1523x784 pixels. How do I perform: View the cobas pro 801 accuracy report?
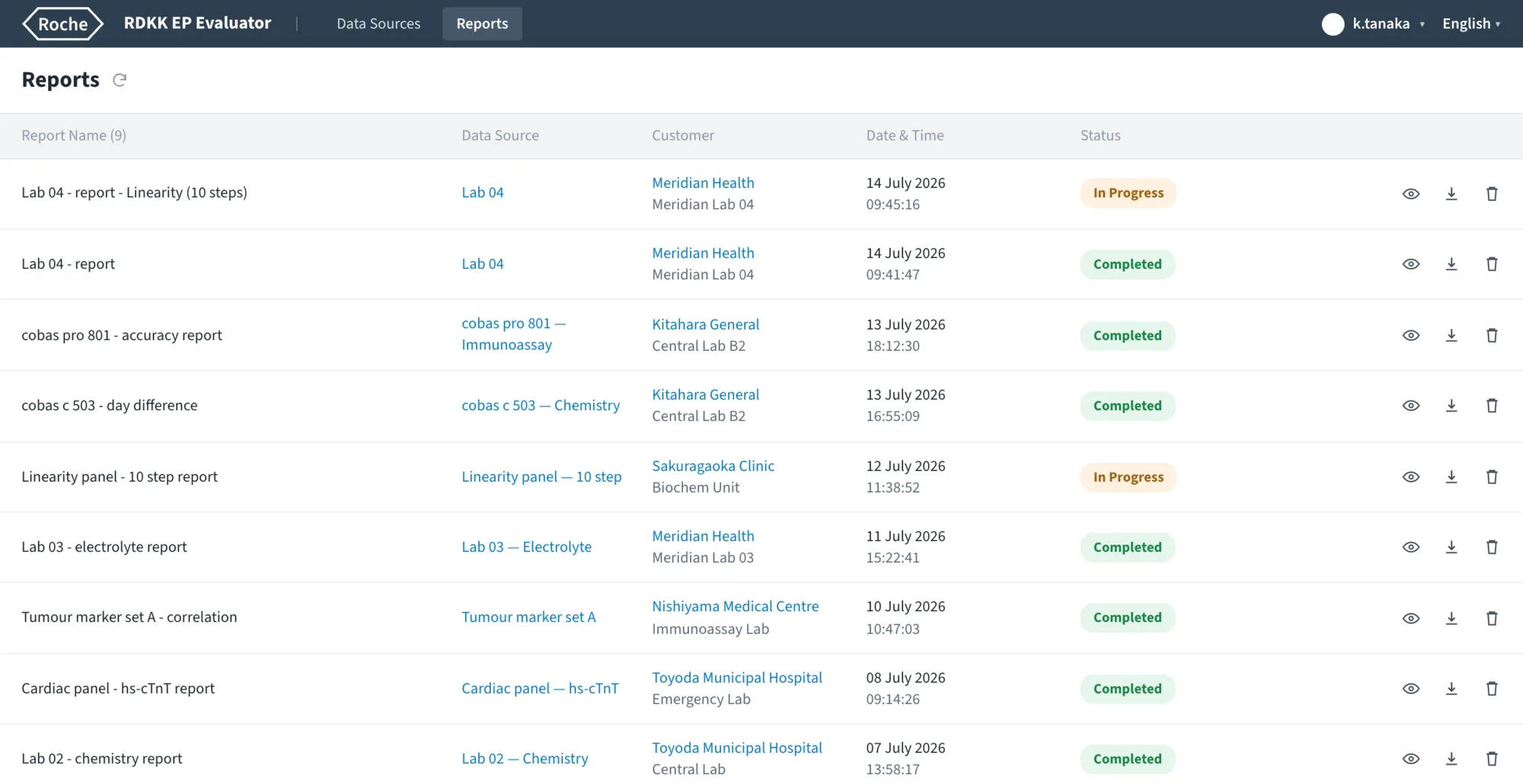coord(1411,336)
